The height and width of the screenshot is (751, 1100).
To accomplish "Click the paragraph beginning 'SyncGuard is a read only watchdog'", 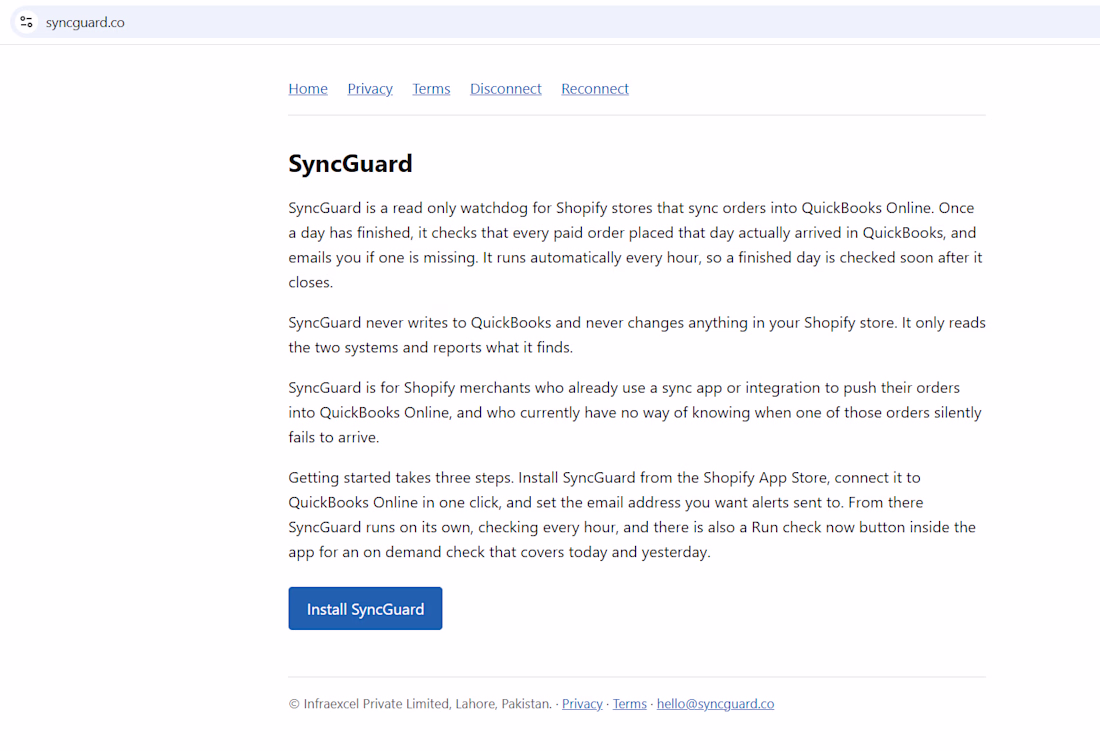I will 636,245.
